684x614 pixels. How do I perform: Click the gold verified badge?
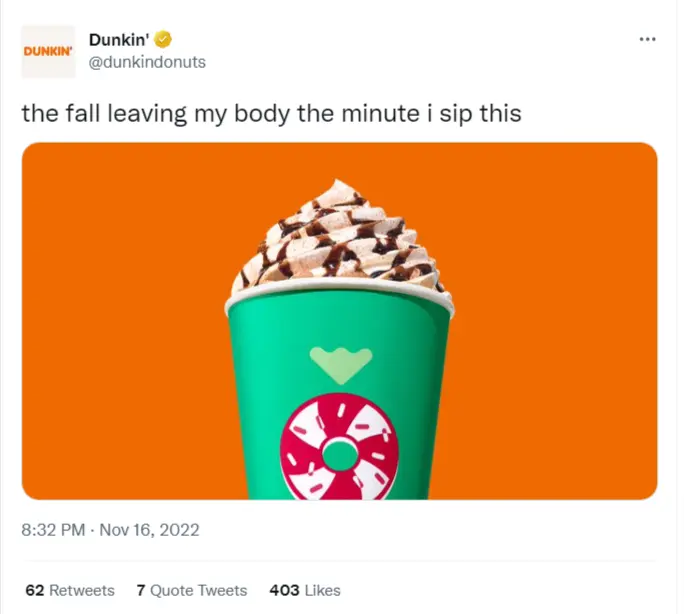162,40
